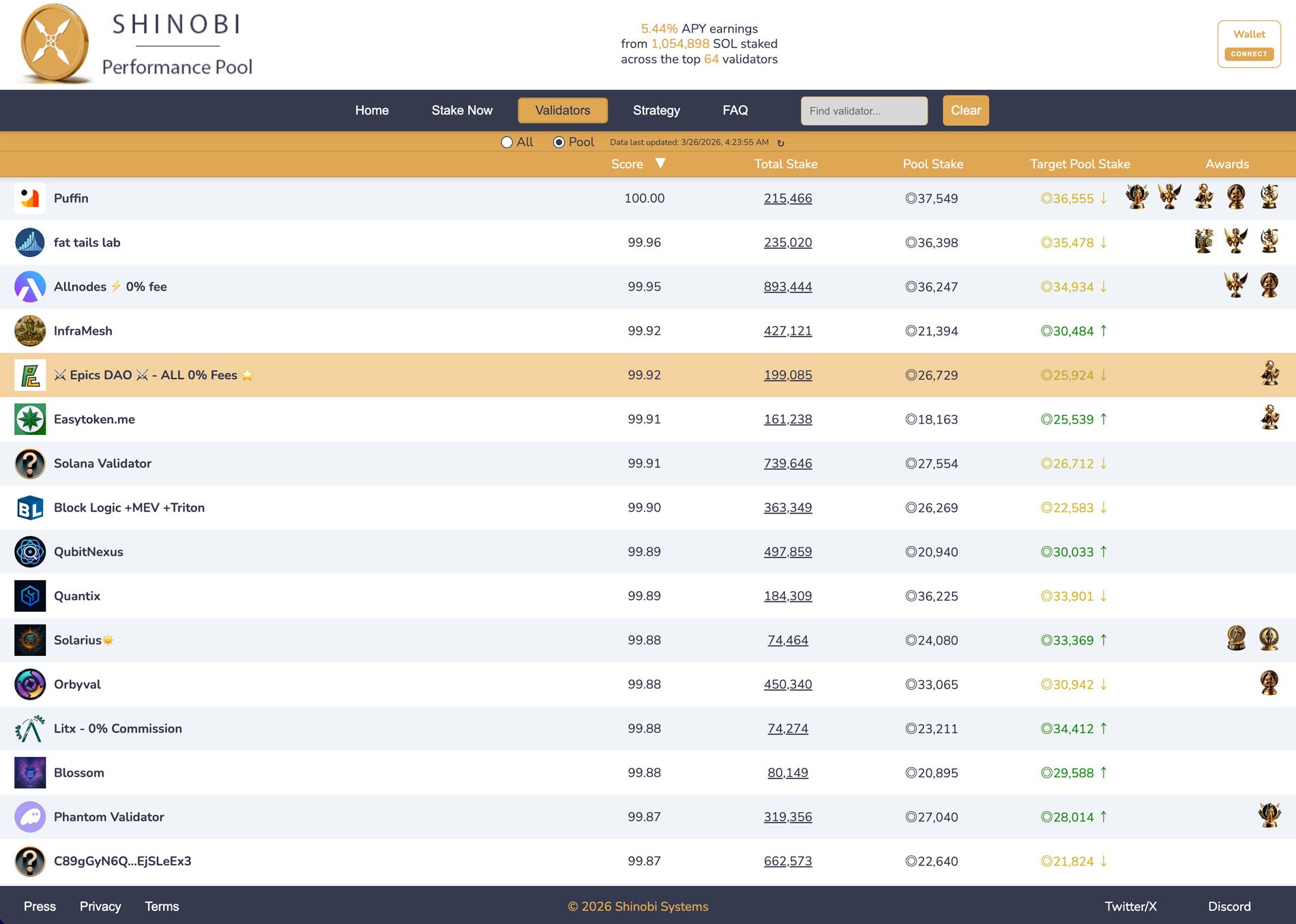Click Orbyval award trophy icon
Viewport: 1296px width, 924px height.
1269,683
